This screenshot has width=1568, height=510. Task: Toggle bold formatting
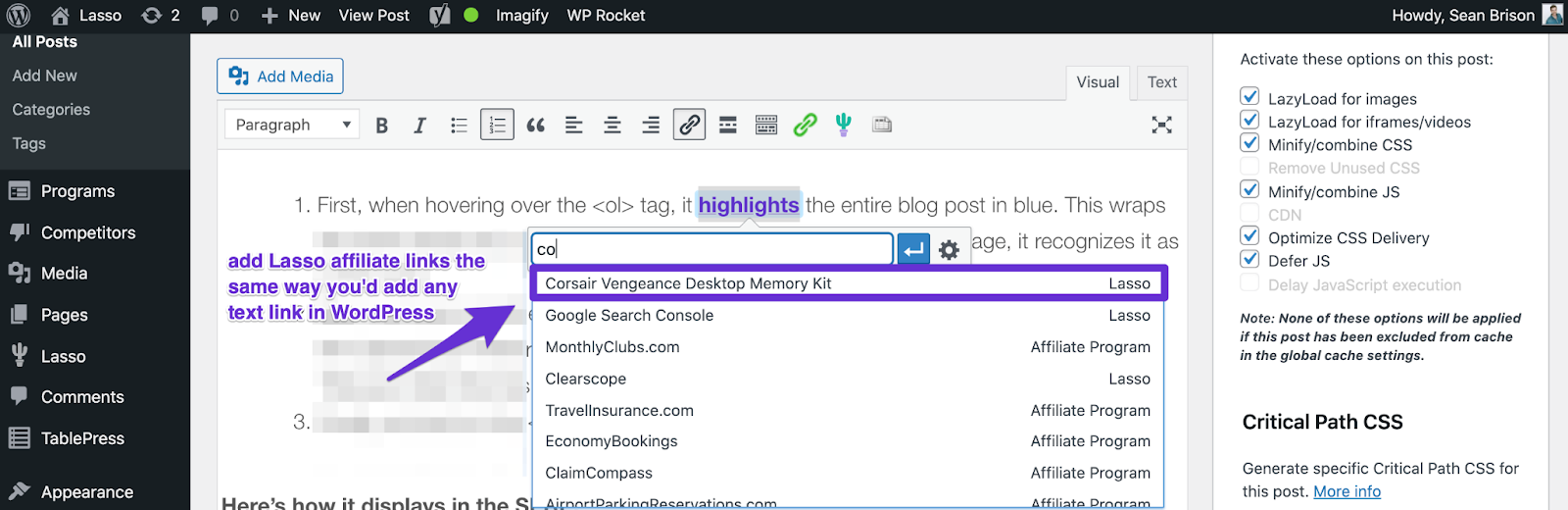(382, 125)
